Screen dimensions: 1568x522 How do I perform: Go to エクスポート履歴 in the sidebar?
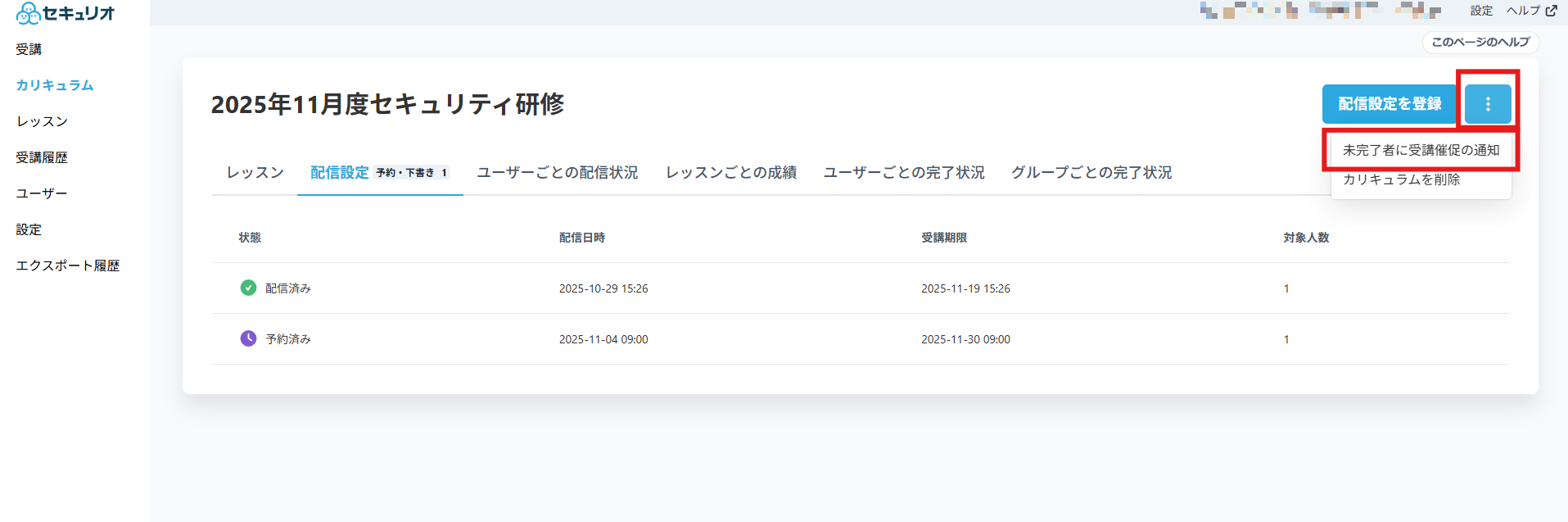coord(68,266)
